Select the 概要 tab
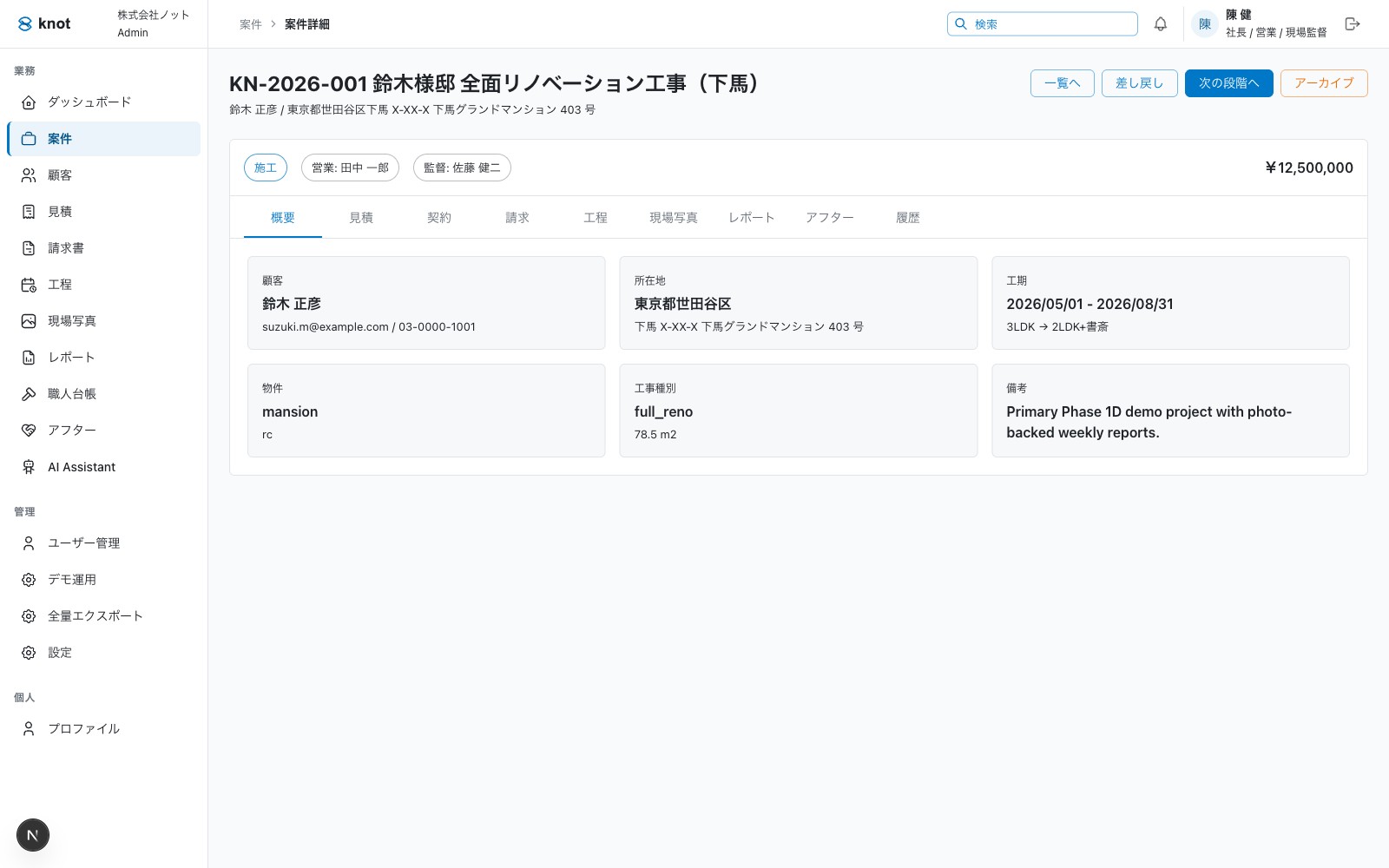Viewport: 1389px width, 868px height. 283,218
